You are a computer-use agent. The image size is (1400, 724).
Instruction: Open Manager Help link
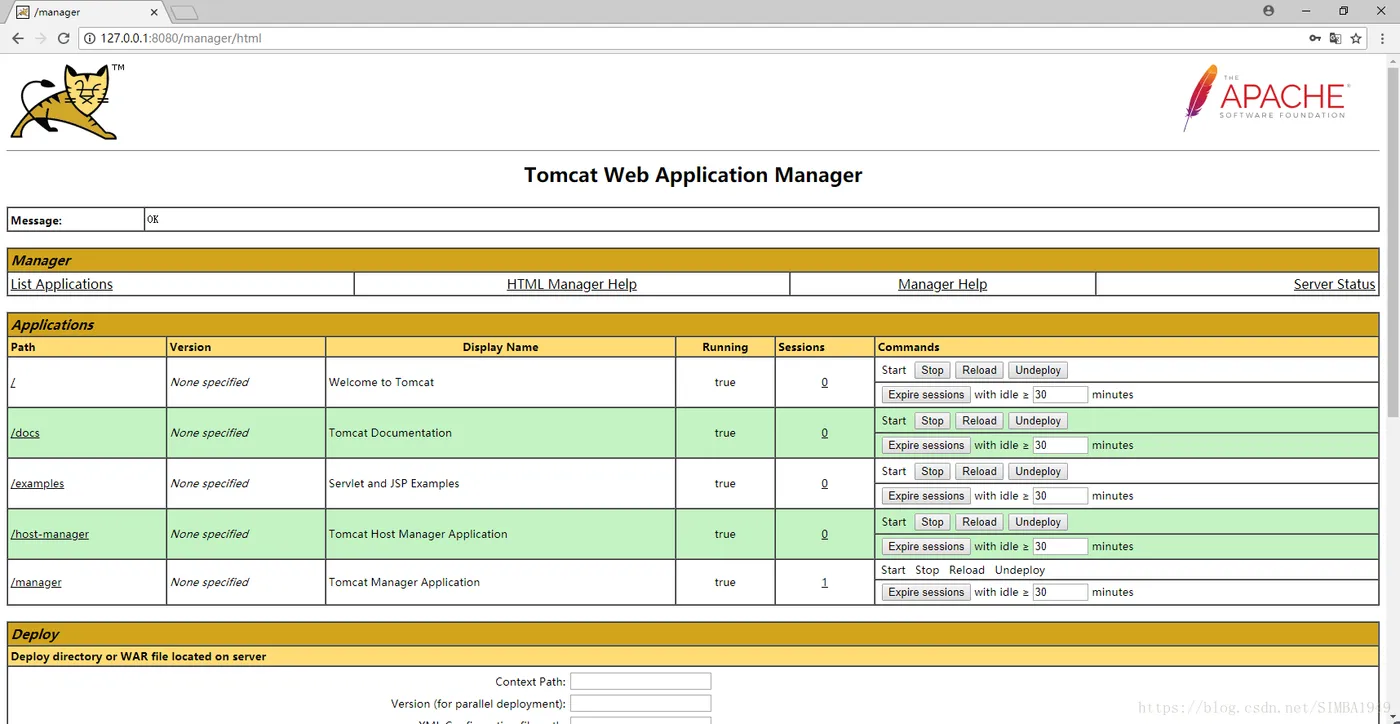point(943,284)
